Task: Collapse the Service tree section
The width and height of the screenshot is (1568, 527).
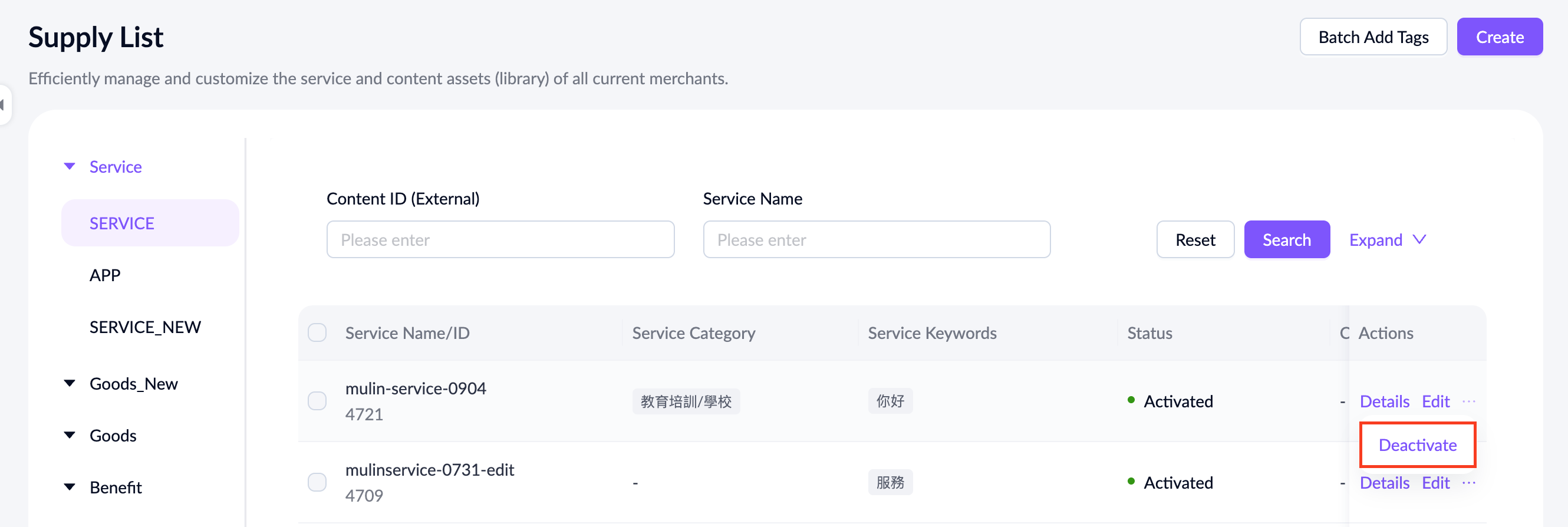Action: (70, 166)
